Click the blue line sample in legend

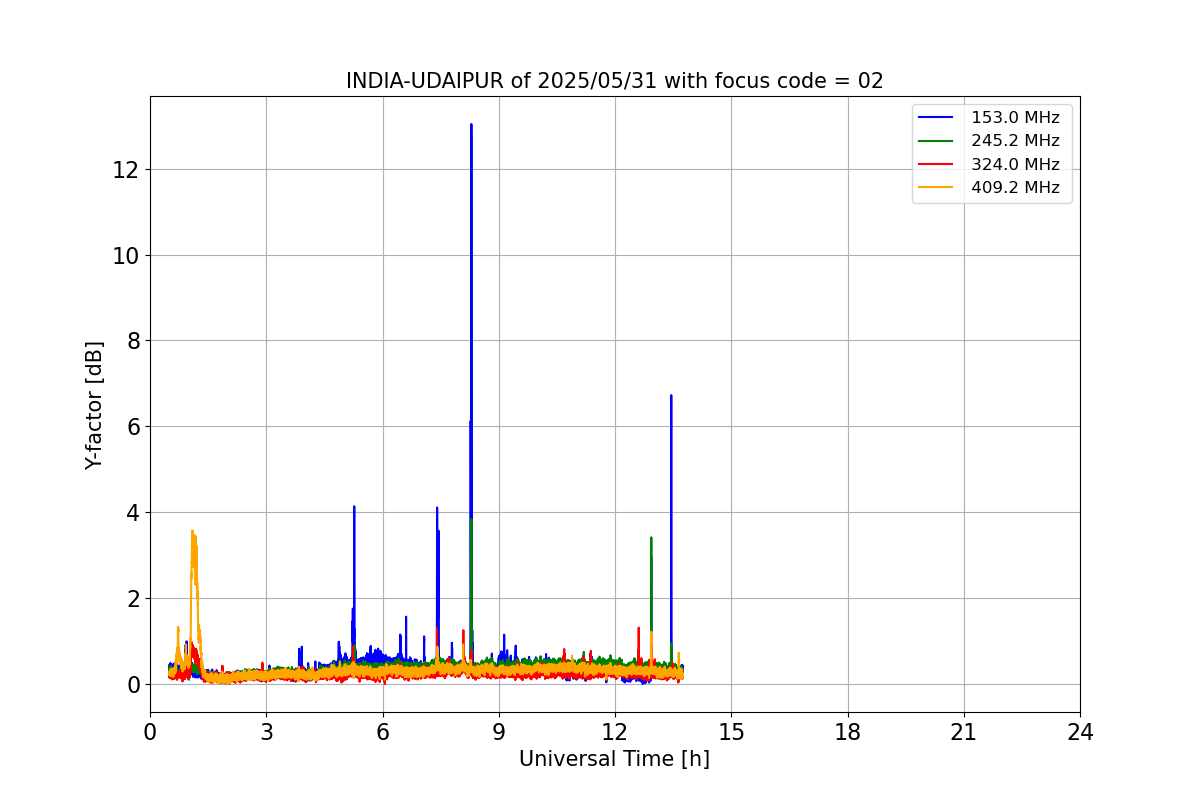[937, 118]
